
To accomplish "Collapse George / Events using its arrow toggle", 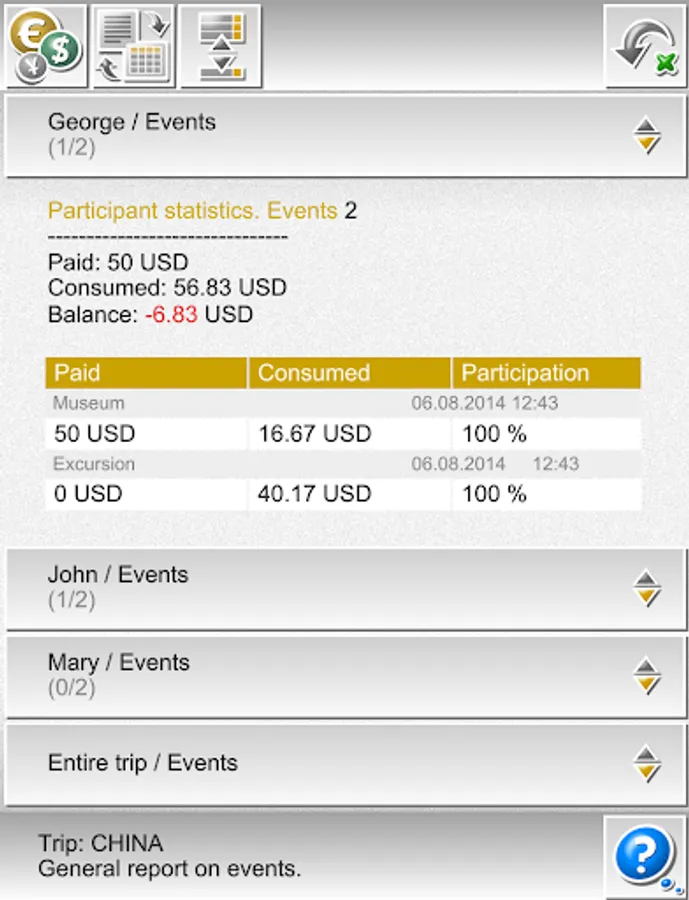I will tap(647, 135).
